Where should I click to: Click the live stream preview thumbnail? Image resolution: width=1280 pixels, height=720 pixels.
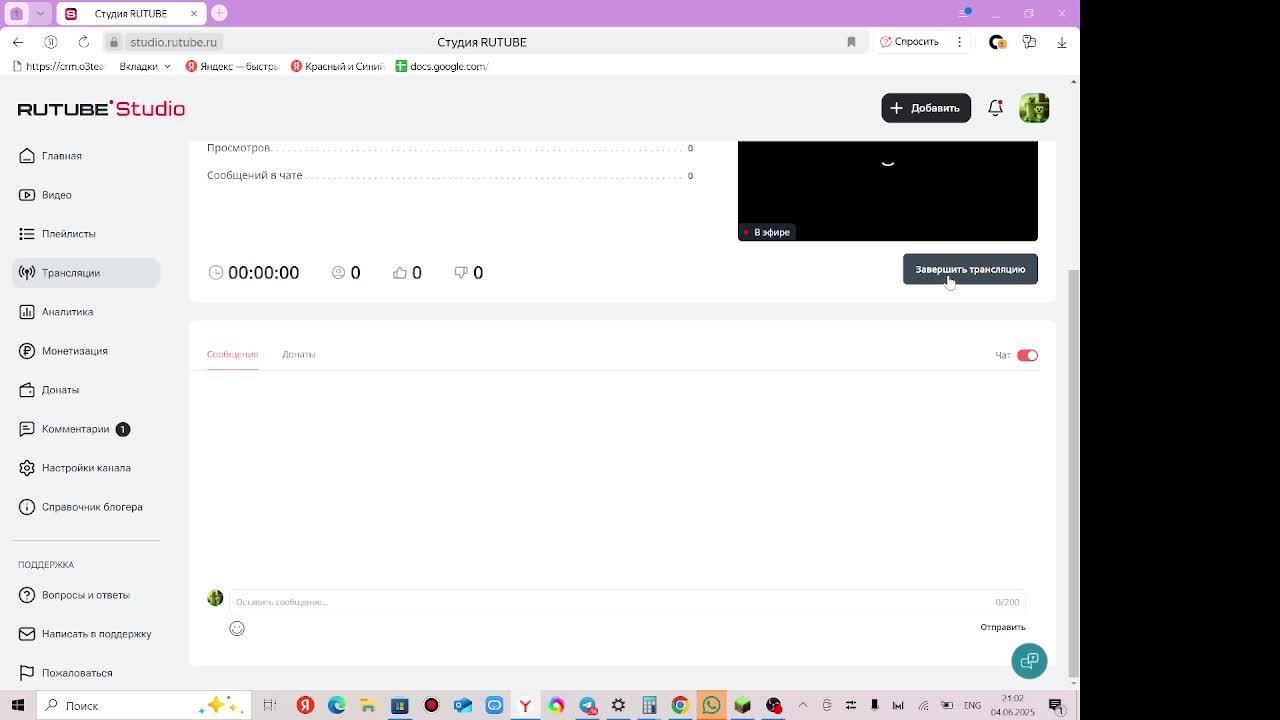pyautogui.click(x=888, y=191)
